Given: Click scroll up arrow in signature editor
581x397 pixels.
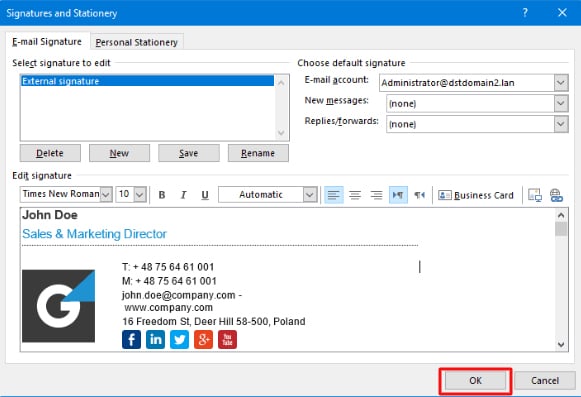Looking at the screenshot, I should pos(561,215).
